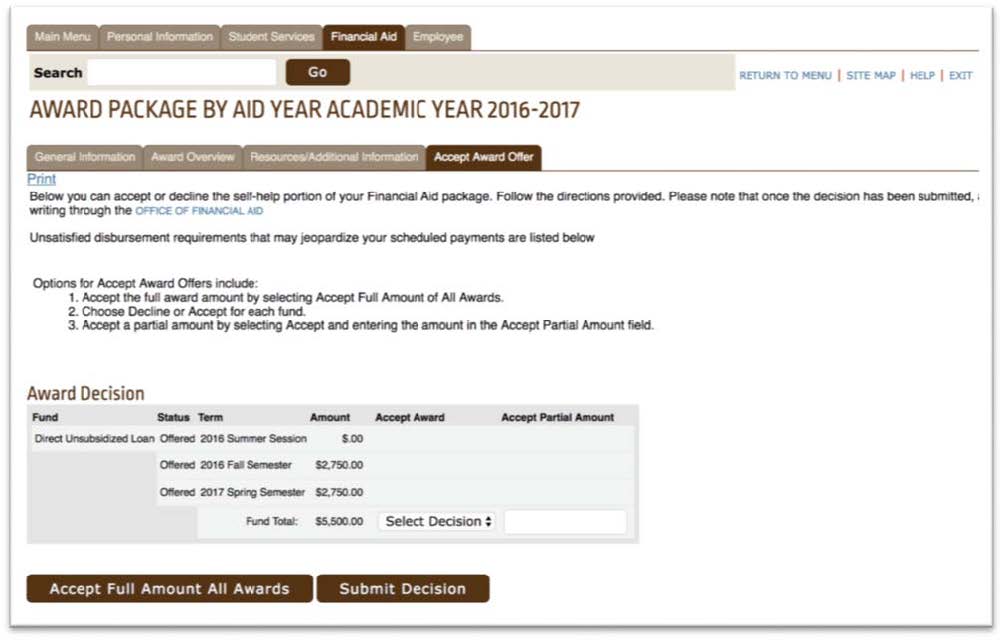1003x640 pixels.
Task: Click the EXIT link
Action: click(x=960, y=76)
